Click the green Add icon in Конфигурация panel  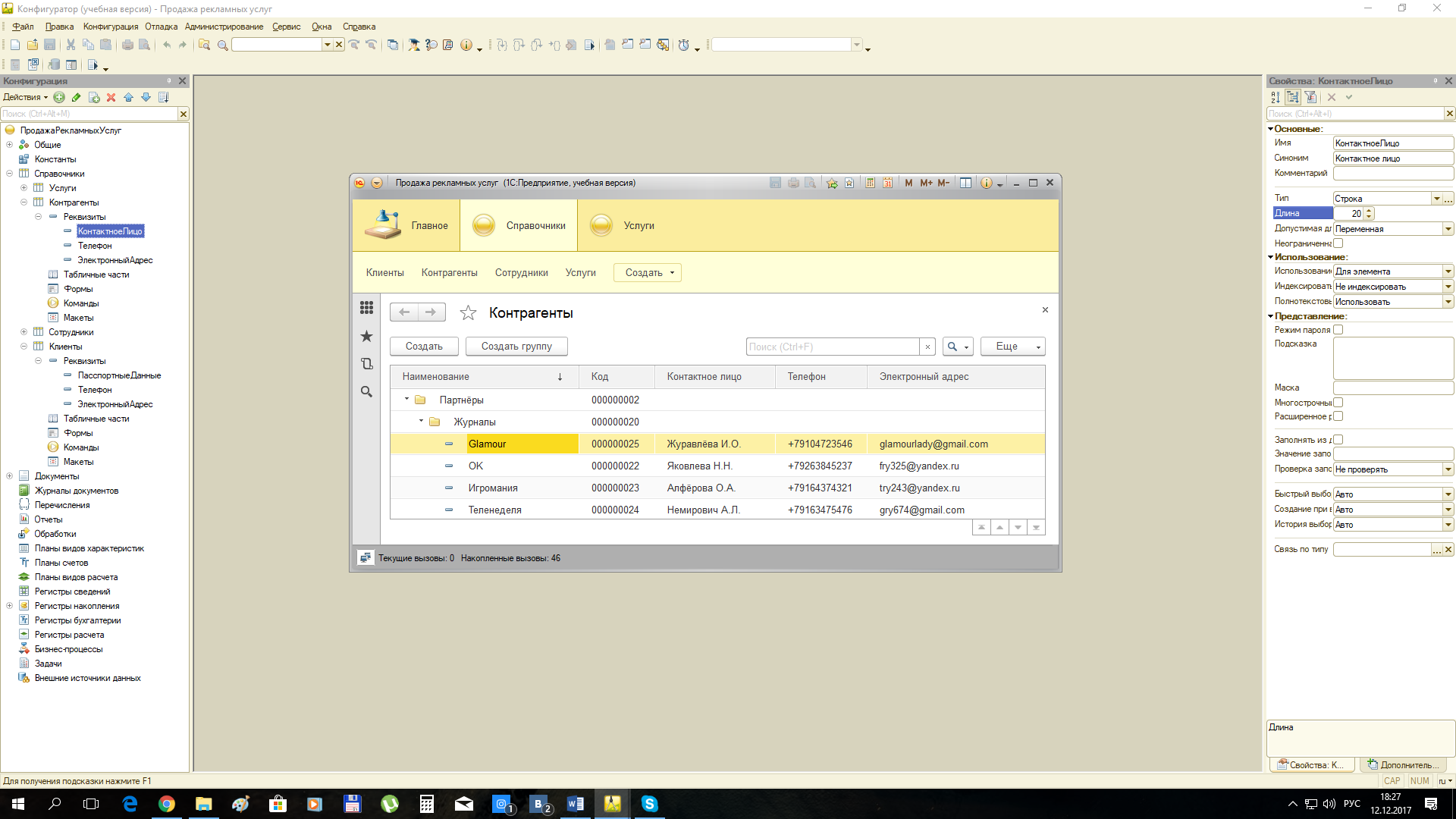coord(59,97)
